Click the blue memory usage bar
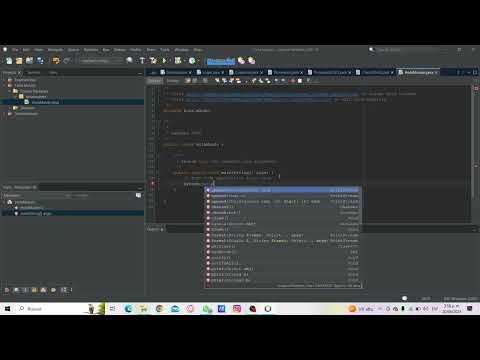 (x=221, y=61)
